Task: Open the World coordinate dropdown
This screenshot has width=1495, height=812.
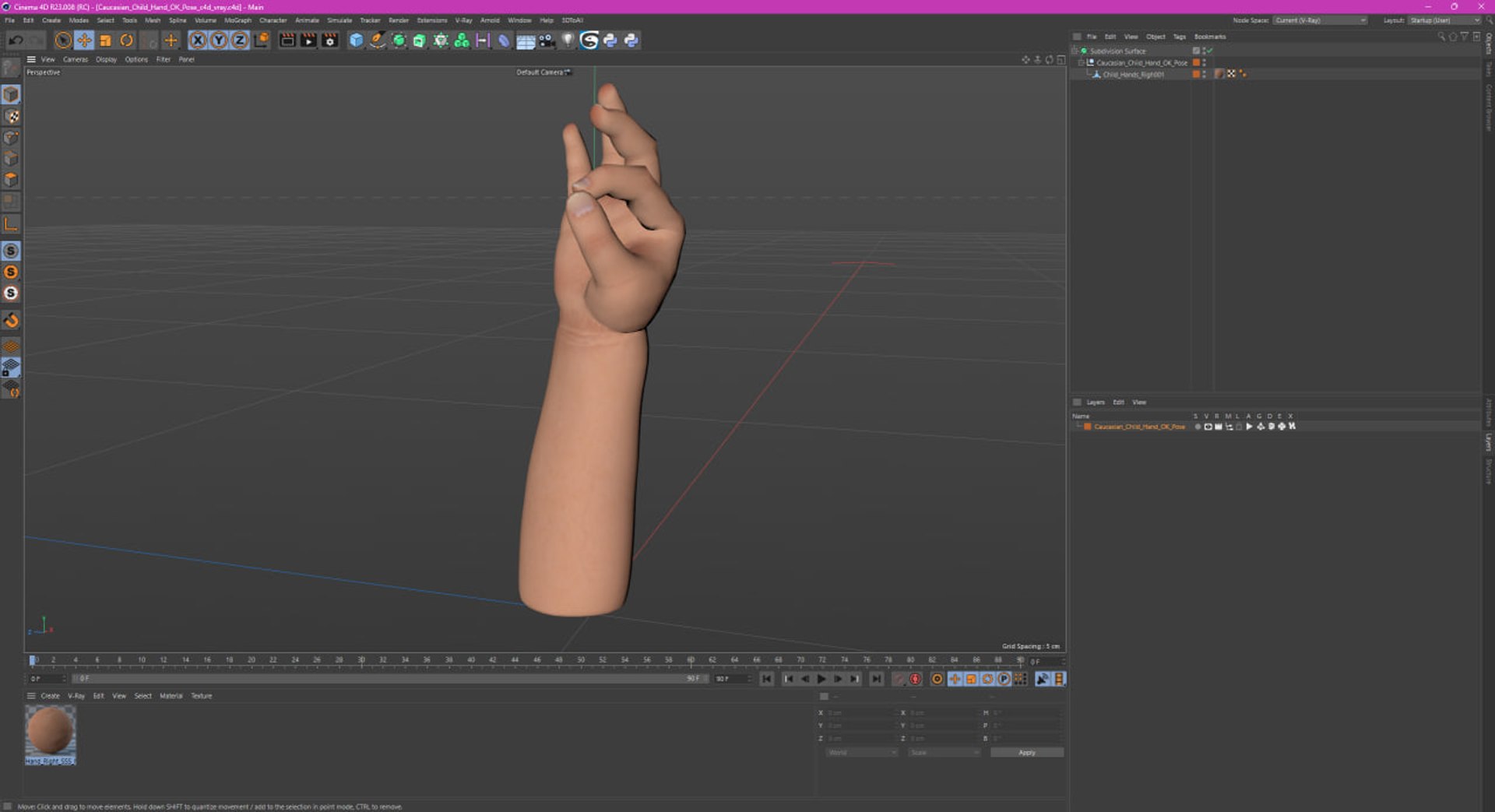Action: [862, 753]
